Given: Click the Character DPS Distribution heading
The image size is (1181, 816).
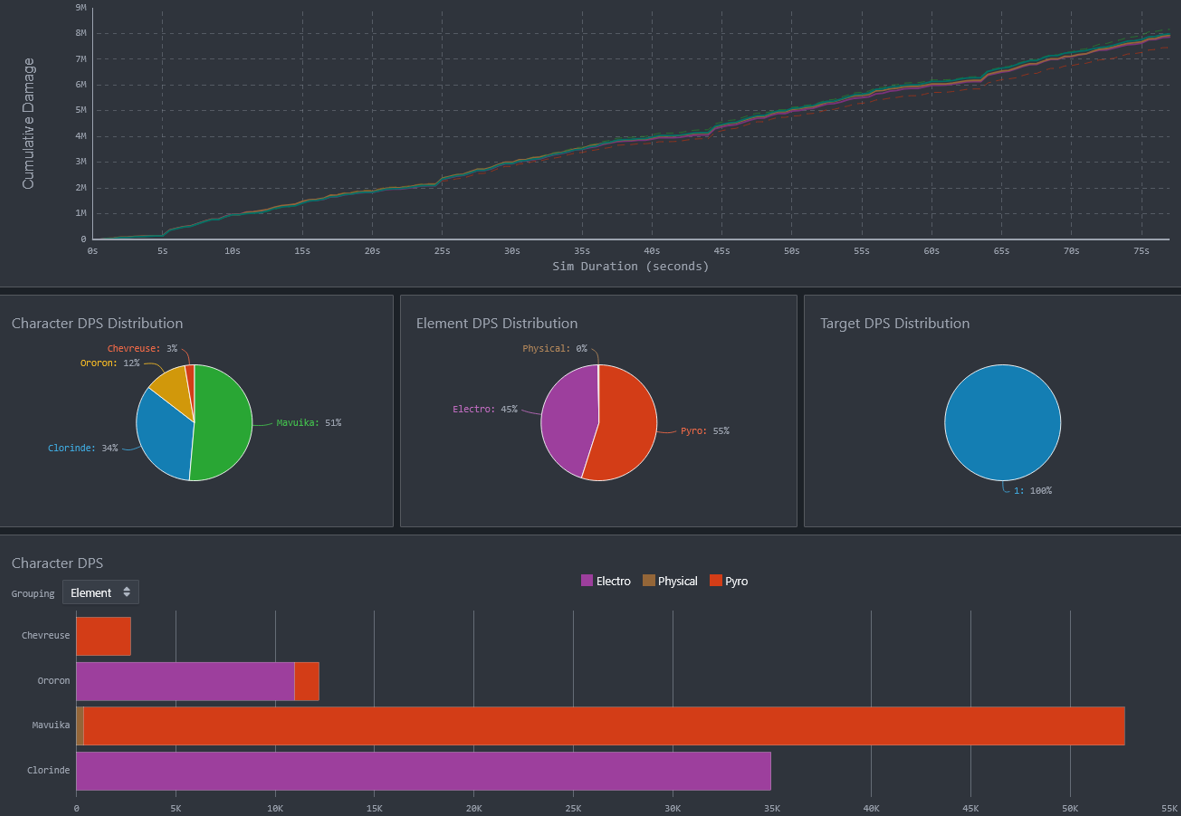Looking at the screenshot, I should point(97,323).
